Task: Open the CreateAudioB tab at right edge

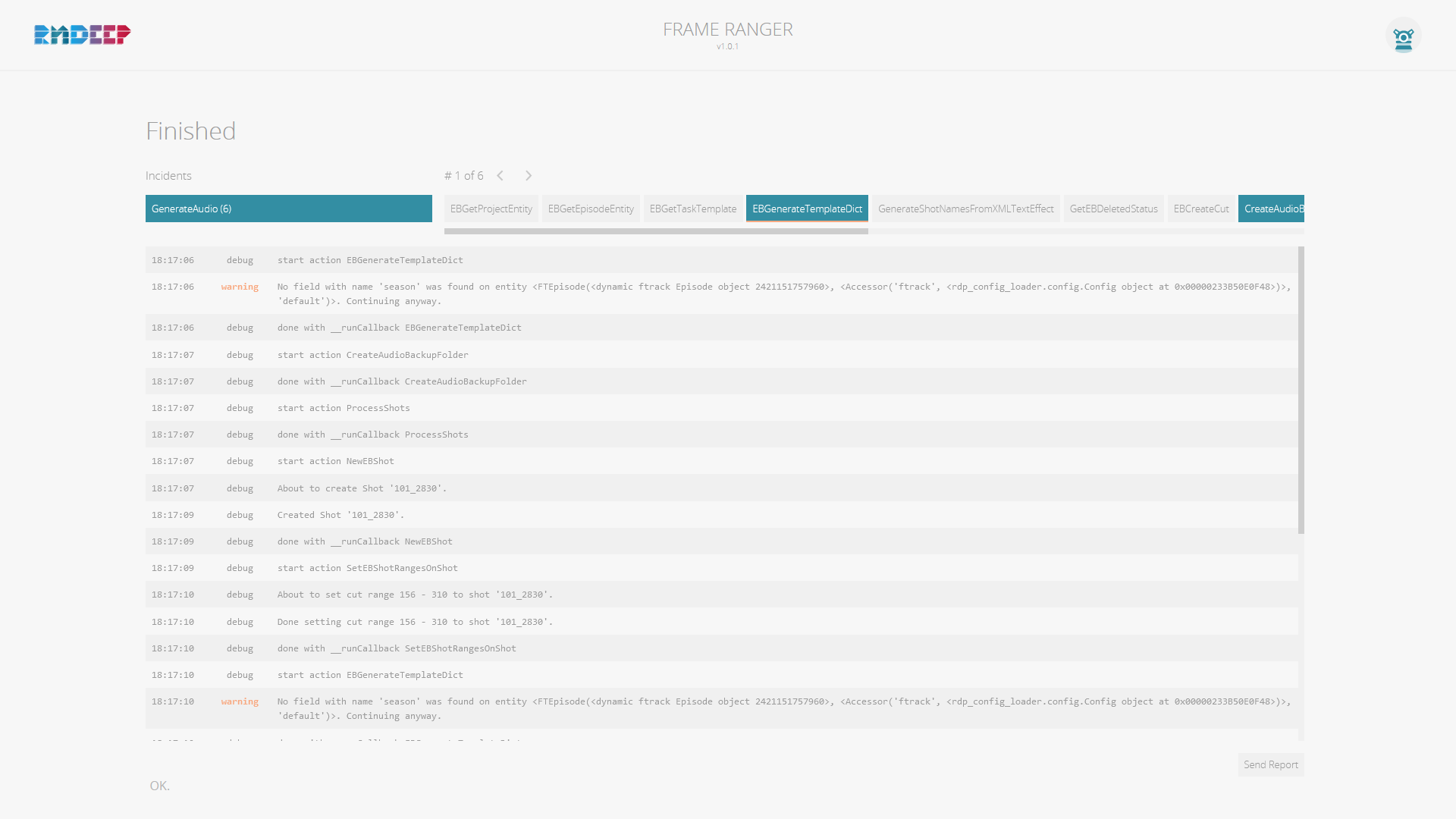Action: point(1272,209)
